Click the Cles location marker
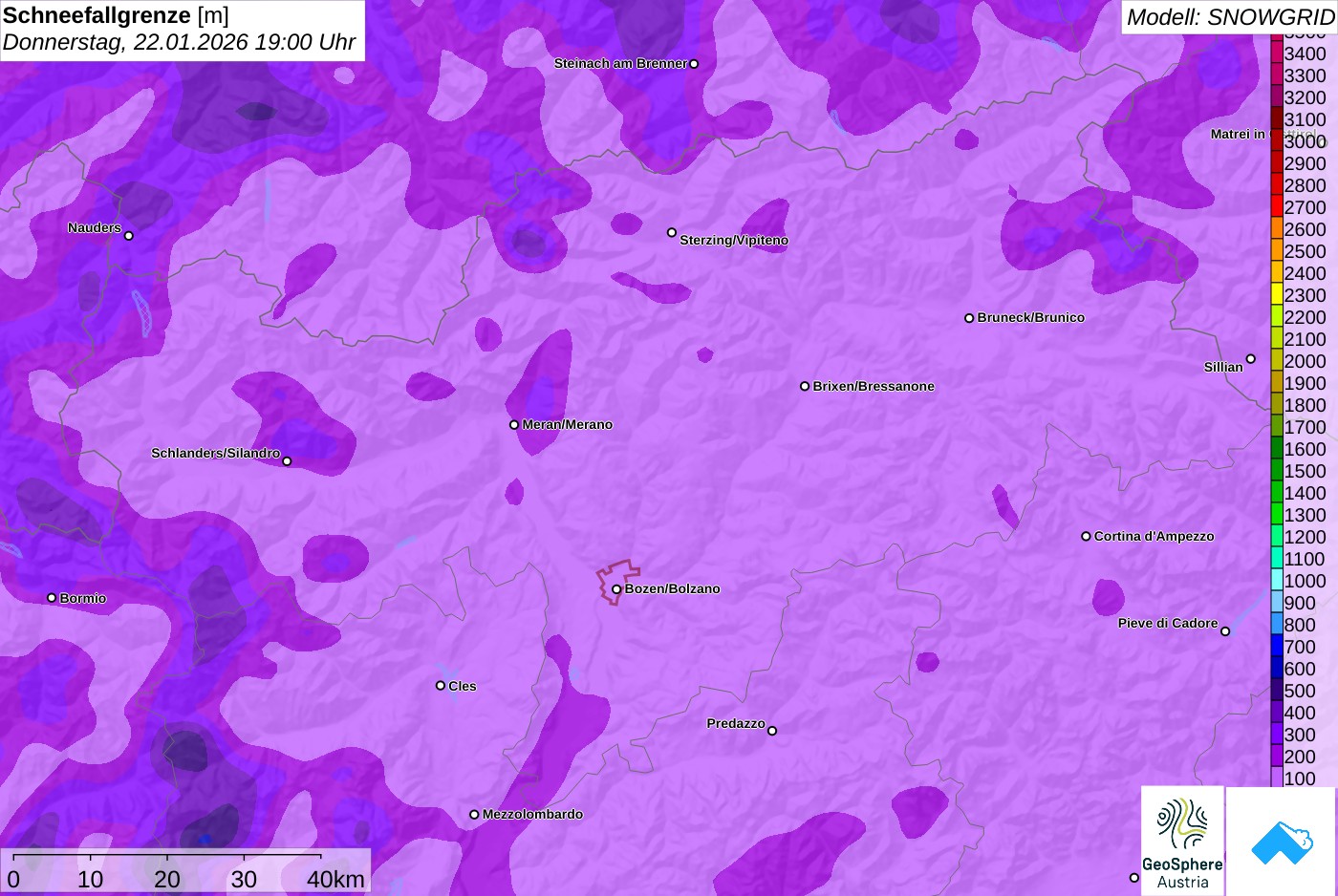1338x896 pixels. click(x=441, y=685)
